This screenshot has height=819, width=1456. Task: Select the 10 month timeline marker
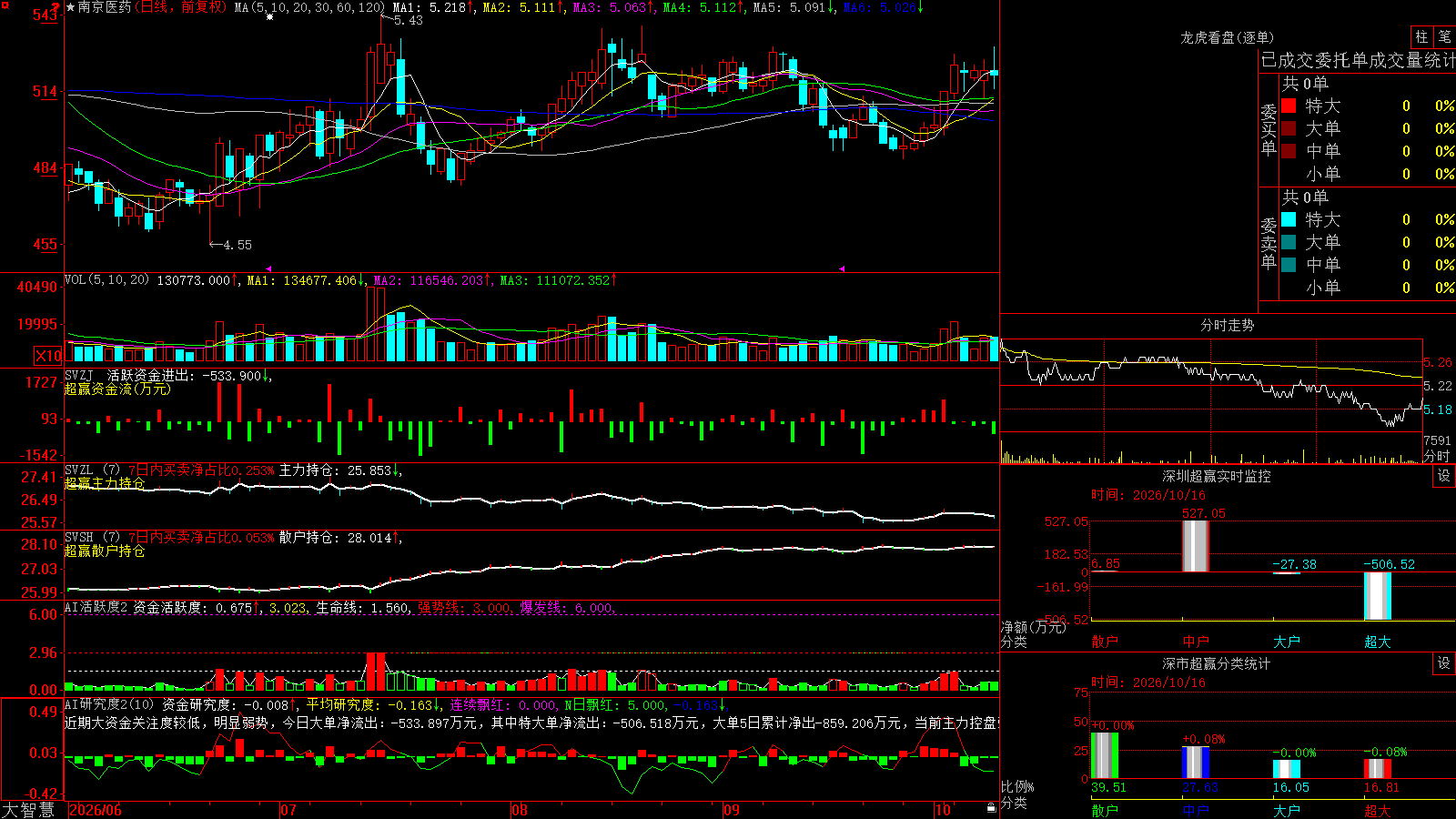click(943, 810)
